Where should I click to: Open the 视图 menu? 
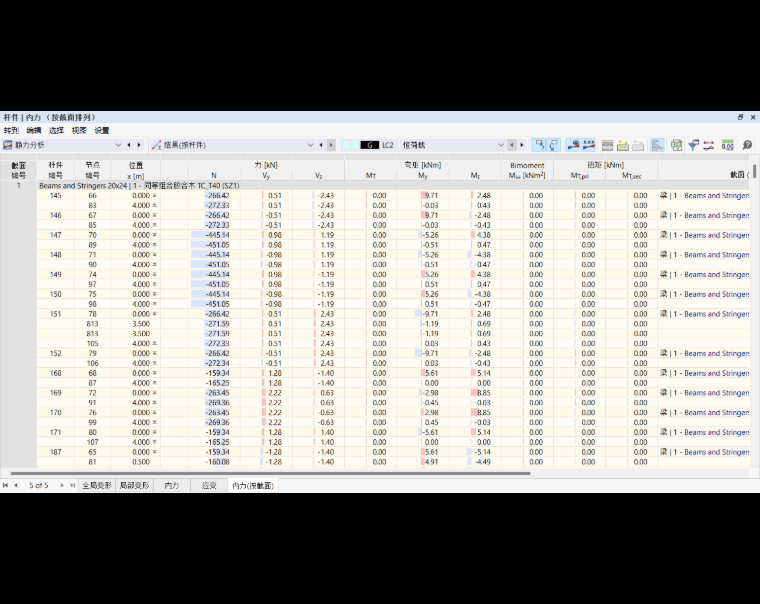click(79, 130)
